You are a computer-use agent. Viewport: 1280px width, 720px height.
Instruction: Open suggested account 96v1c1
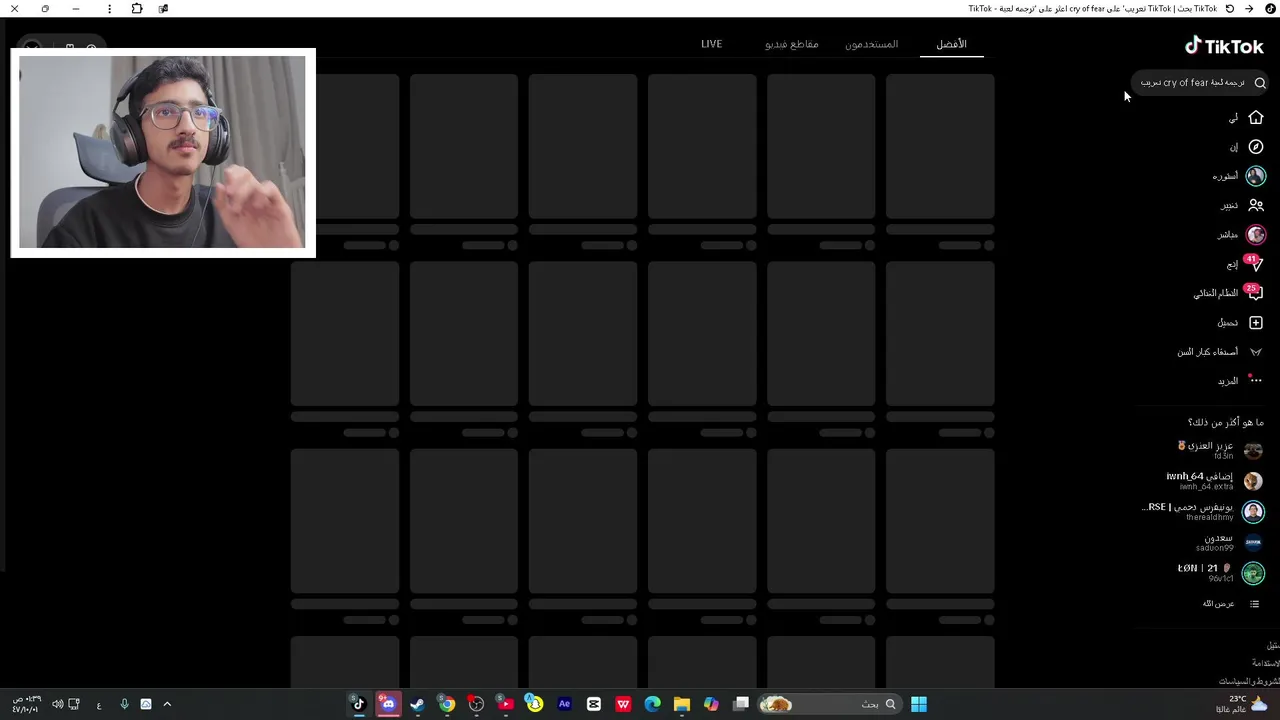1221,573
